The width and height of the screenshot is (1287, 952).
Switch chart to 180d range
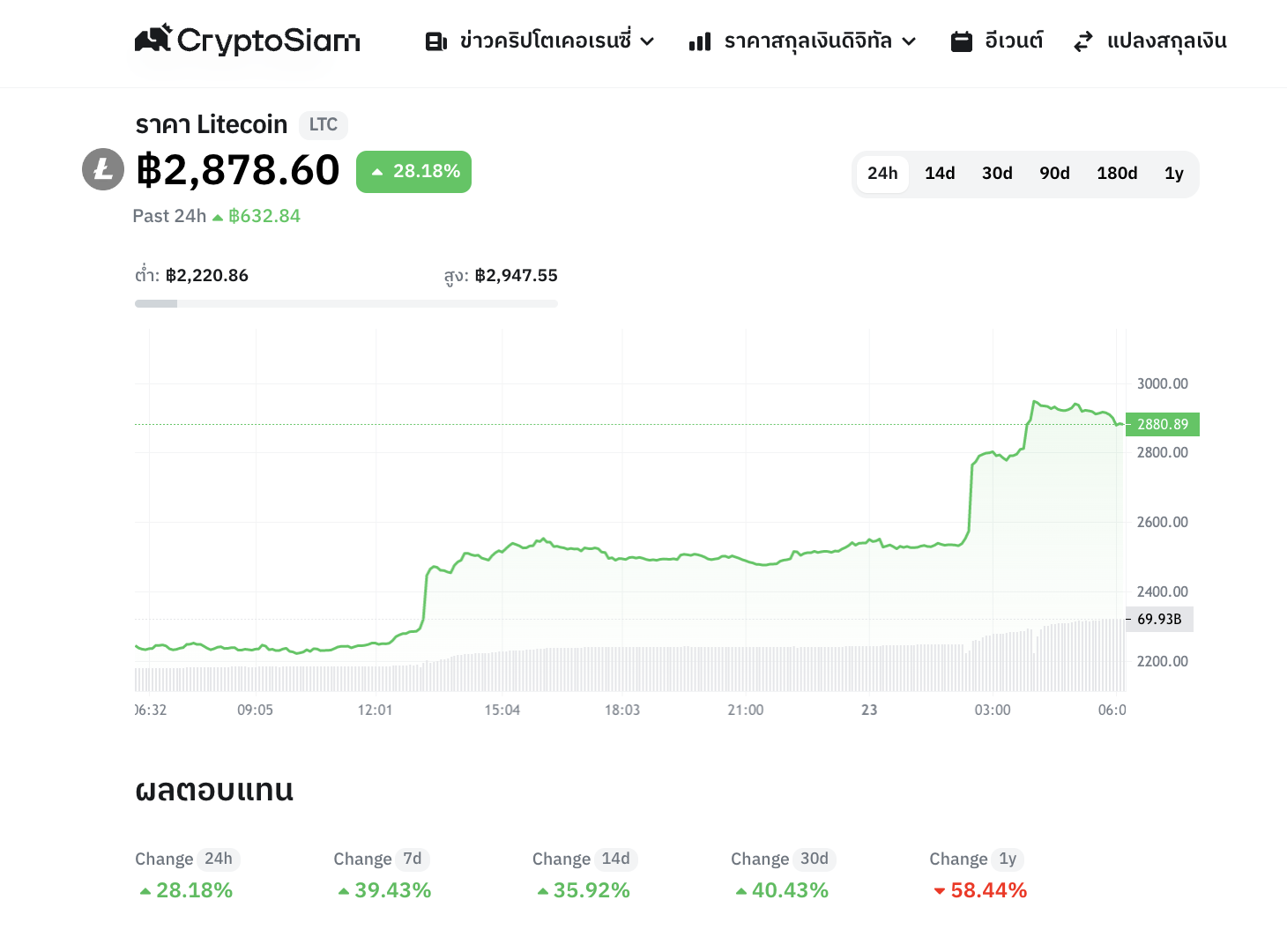click(x=1117, y=174)
